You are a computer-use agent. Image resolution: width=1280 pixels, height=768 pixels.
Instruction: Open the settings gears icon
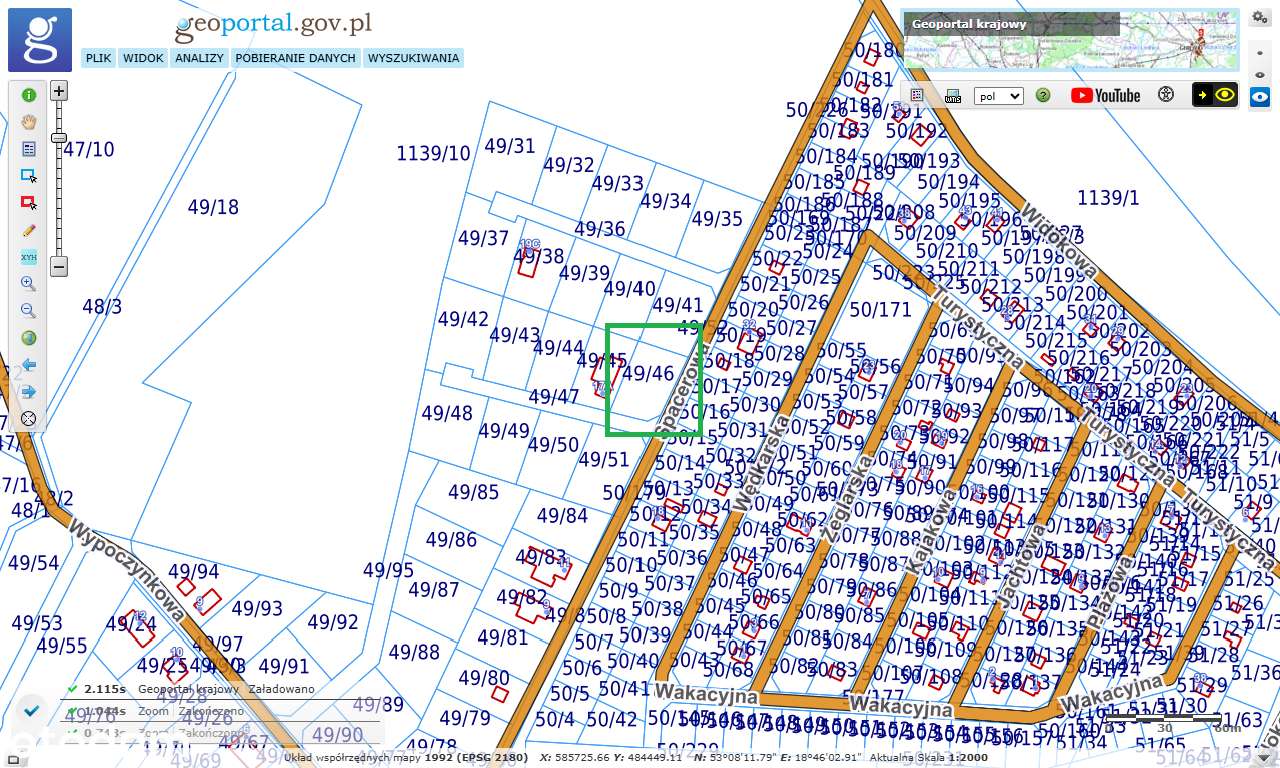point(1259,17)
